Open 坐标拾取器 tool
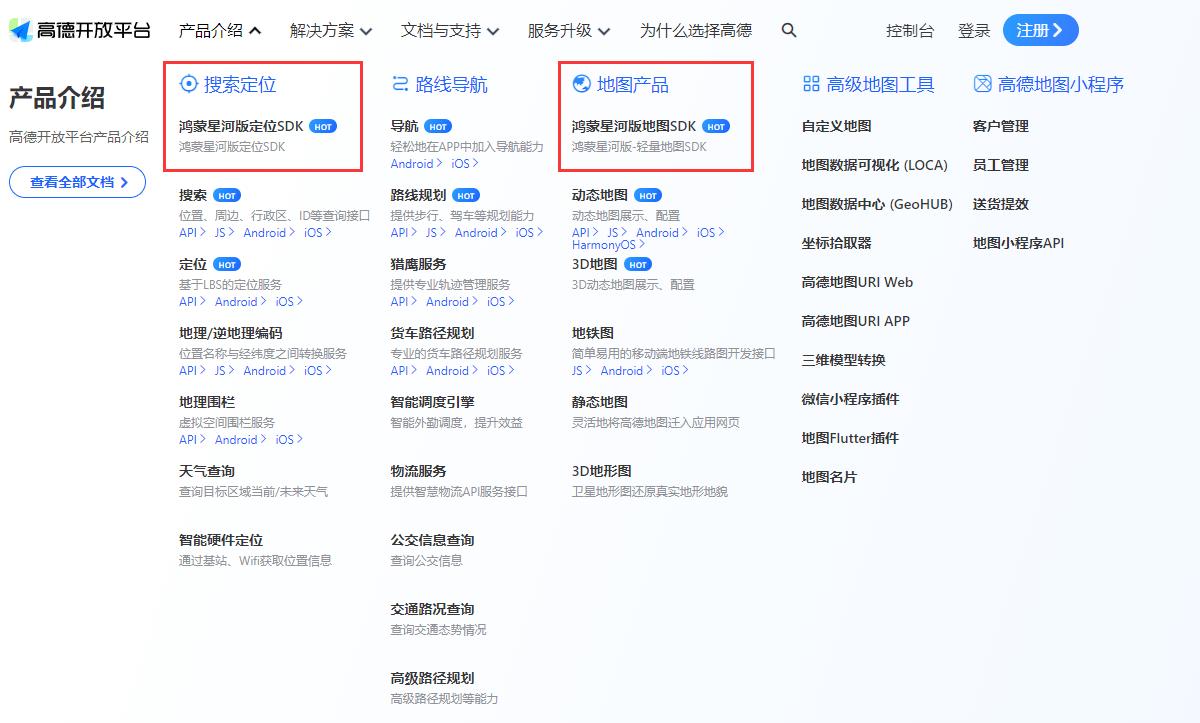Viewport: 1200px width, 723px height. click(x=836, y=243)
